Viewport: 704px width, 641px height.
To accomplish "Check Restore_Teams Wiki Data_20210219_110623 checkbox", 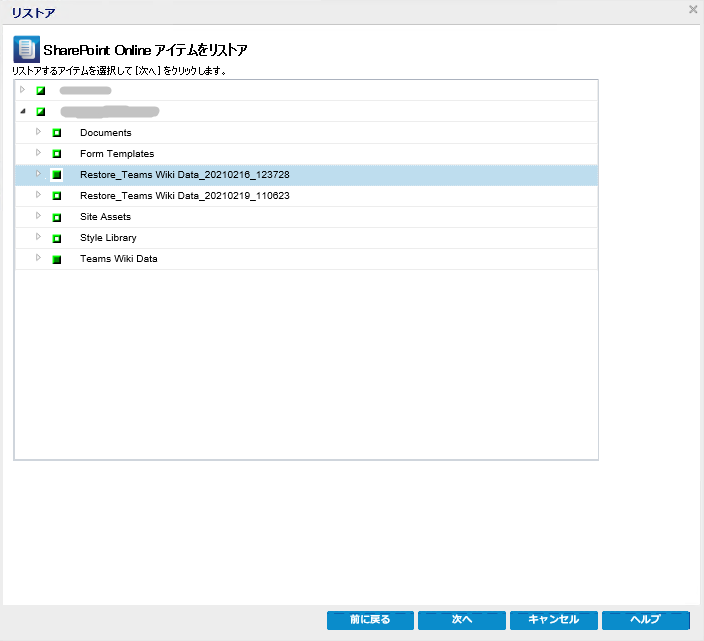I will pyautogui.click(x=57, y=196).
